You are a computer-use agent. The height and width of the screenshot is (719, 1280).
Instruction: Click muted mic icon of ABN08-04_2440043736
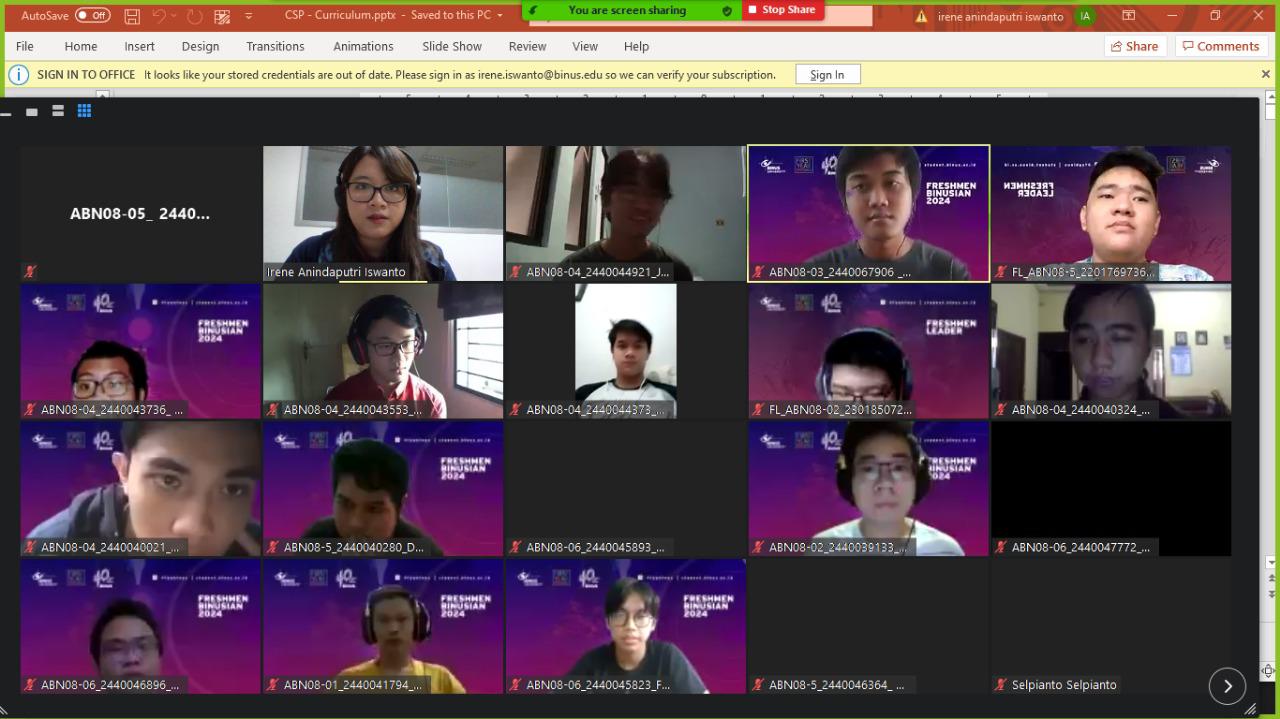(x=30, y=410)
